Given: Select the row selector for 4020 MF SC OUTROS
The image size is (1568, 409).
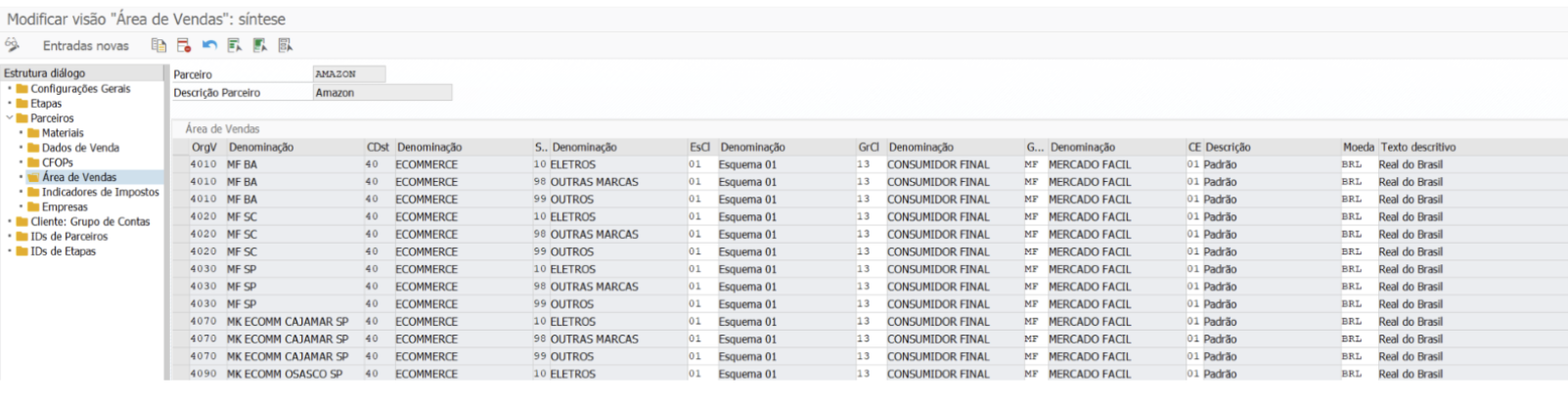Looking at the screenshot, I should [x=180, y=251].
